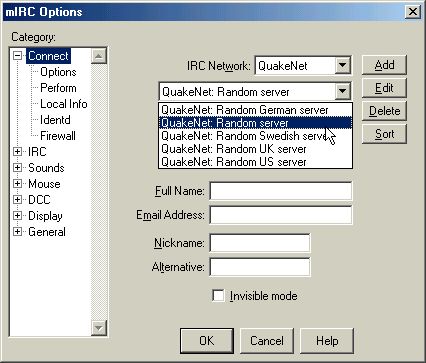This screenshot has width=426, height=363.
Task: Expand the DCC category
Action: [x=17, y=200]
